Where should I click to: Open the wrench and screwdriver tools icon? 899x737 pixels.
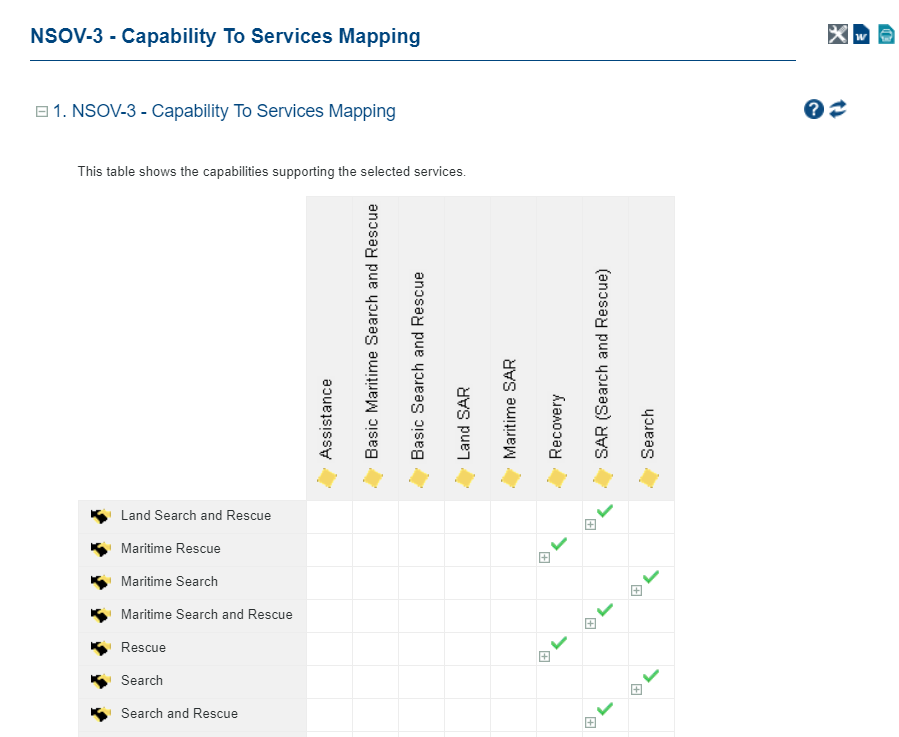pos(838,34)
